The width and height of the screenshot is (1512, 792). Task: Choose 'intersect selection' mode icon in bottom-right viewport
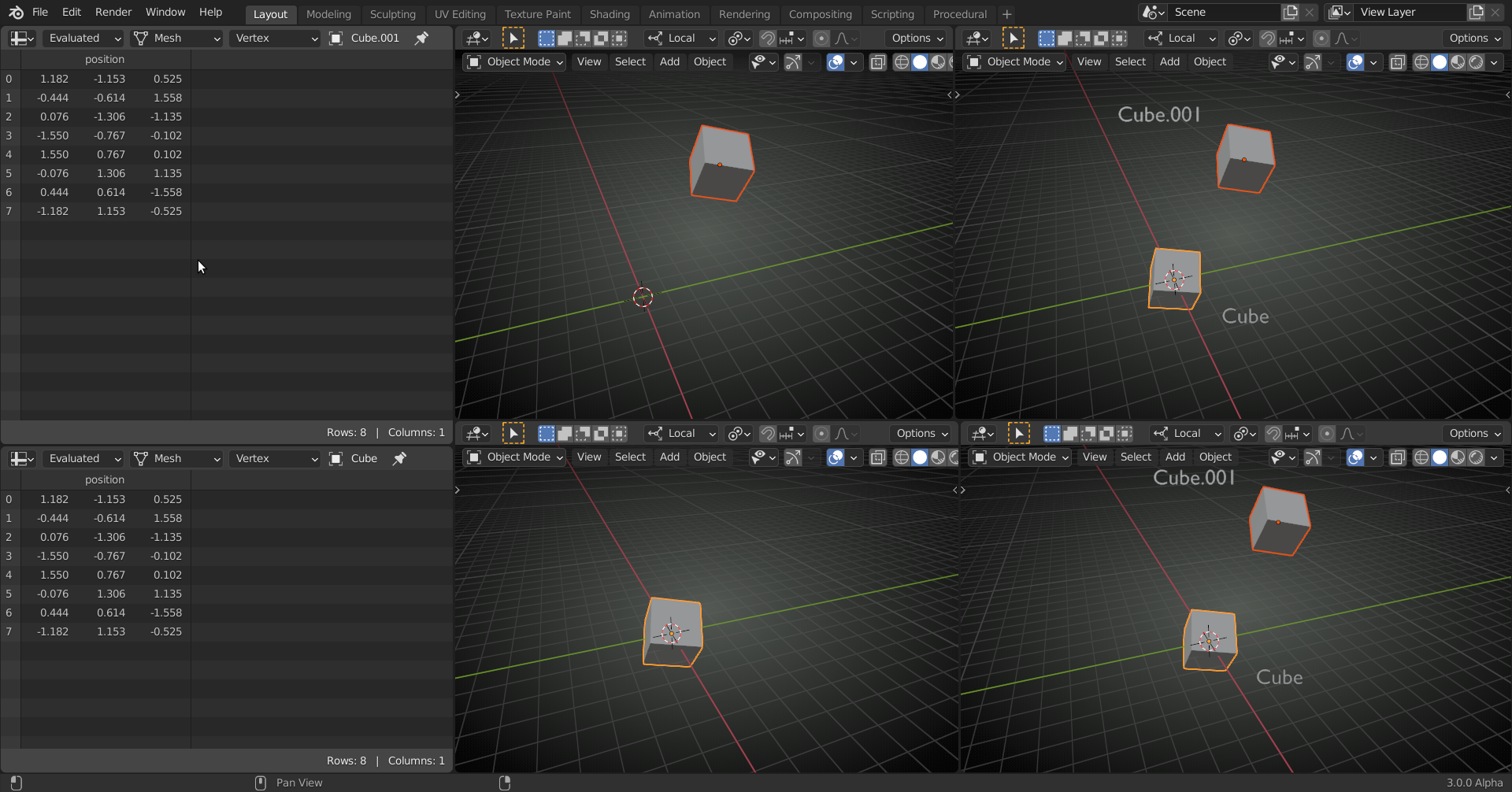(1125, 433)
